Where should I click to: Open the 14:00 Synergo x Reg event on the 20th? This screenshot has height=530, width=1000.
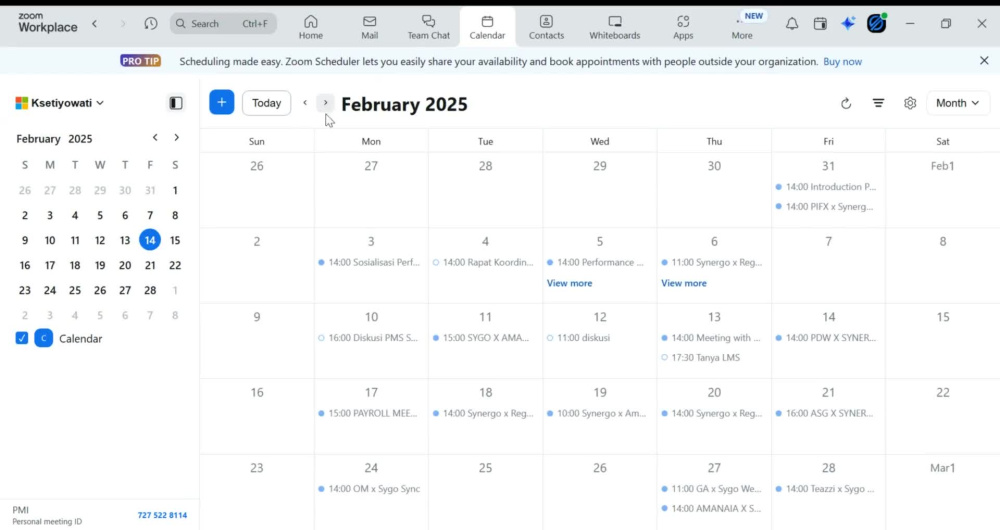713,413
